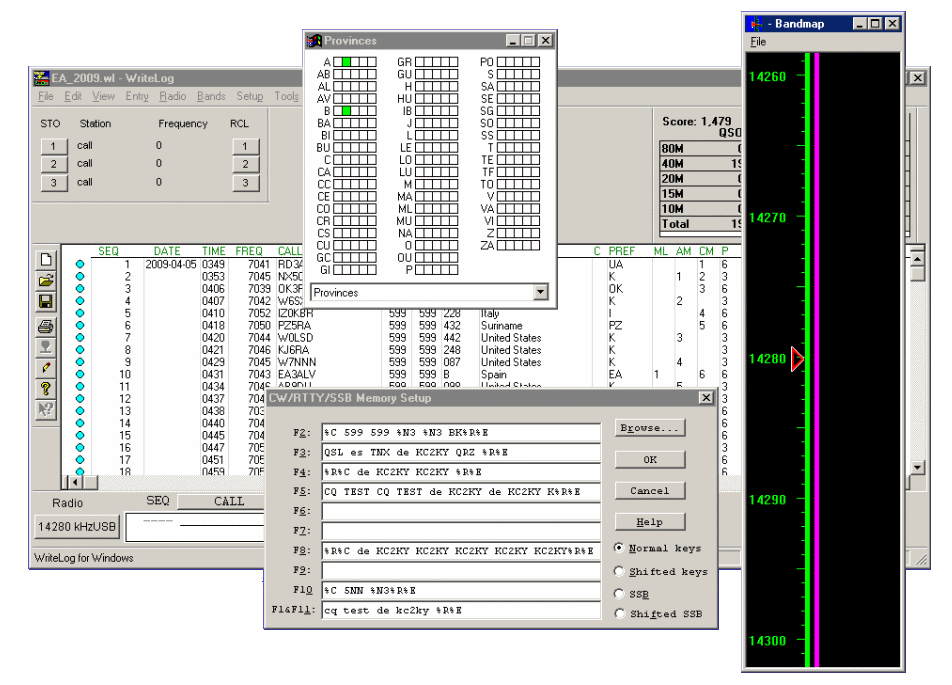
Task: Click the log's left horizontal scroll arrow
Action: (x=74, y=483)
